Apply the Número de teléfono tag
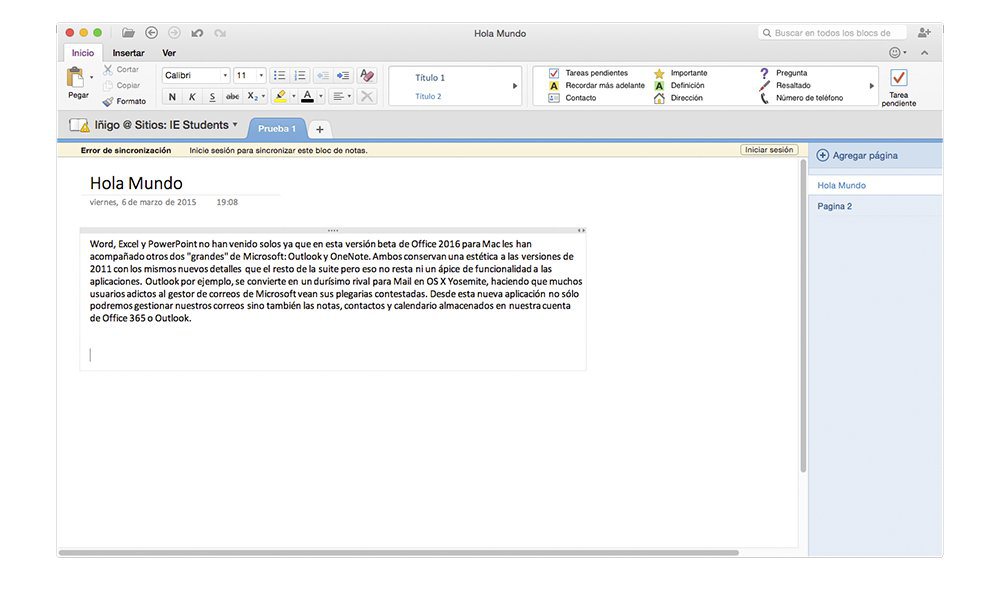This screenshot has height=589, width=1000. pos(801,98)
